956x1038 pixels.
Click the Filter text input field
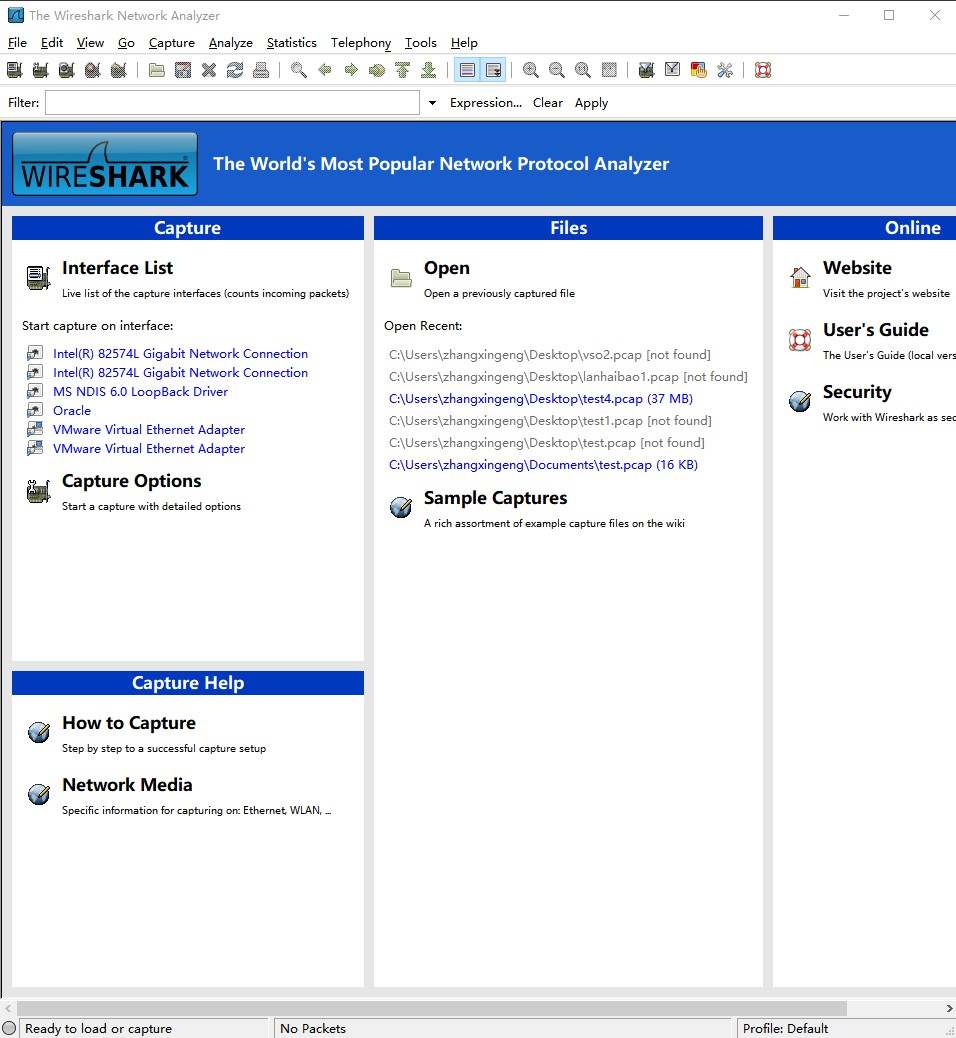click(x=232, y=103)
